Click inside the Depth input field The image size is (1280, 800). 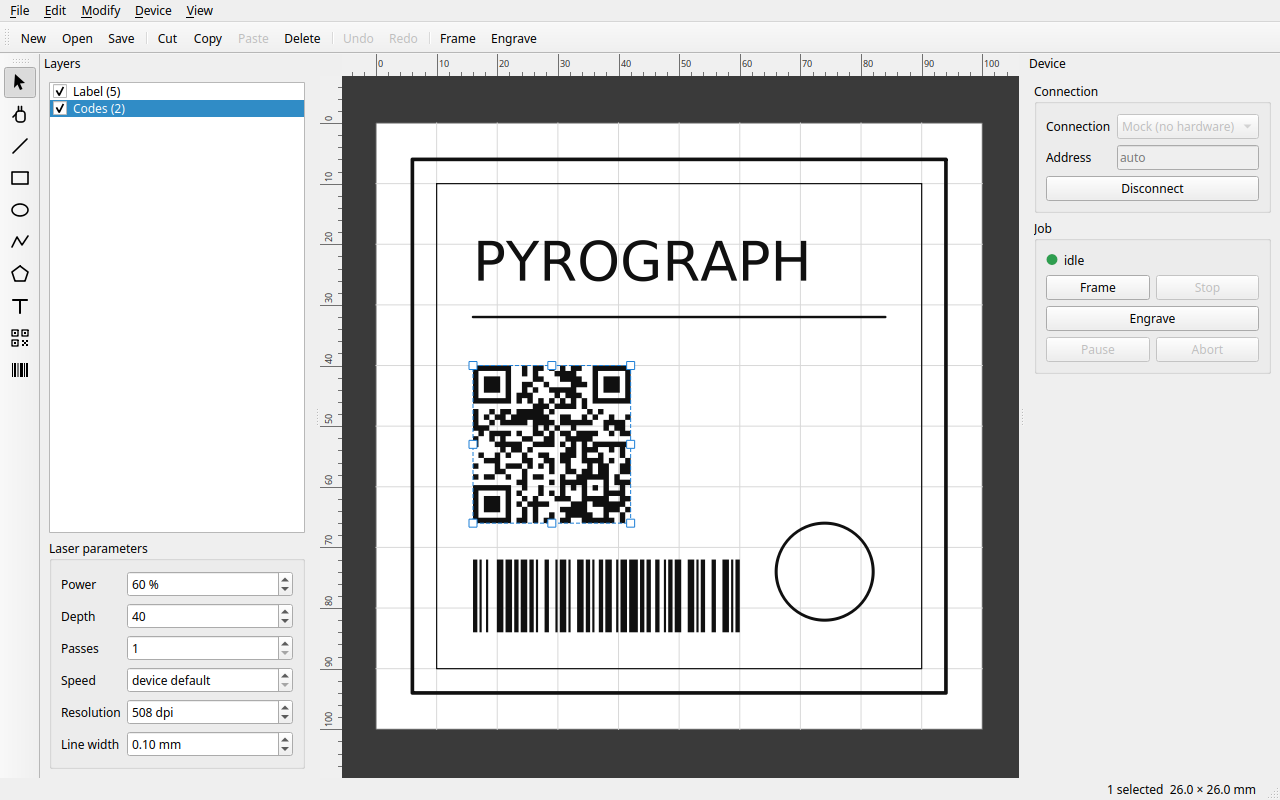click(x=202, y=616)
